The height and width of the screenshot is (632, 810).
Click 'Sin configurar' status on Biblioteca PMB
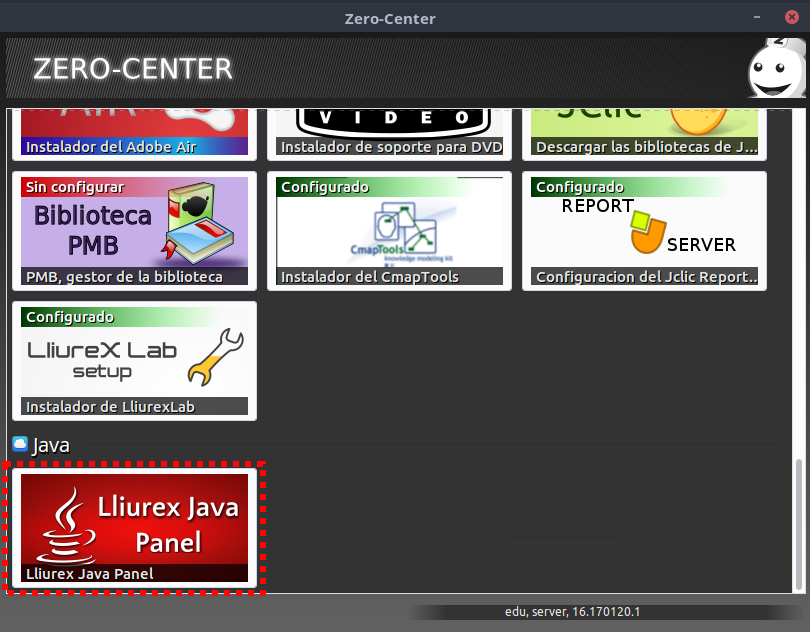pyautogui.click(x=75, y=187)
